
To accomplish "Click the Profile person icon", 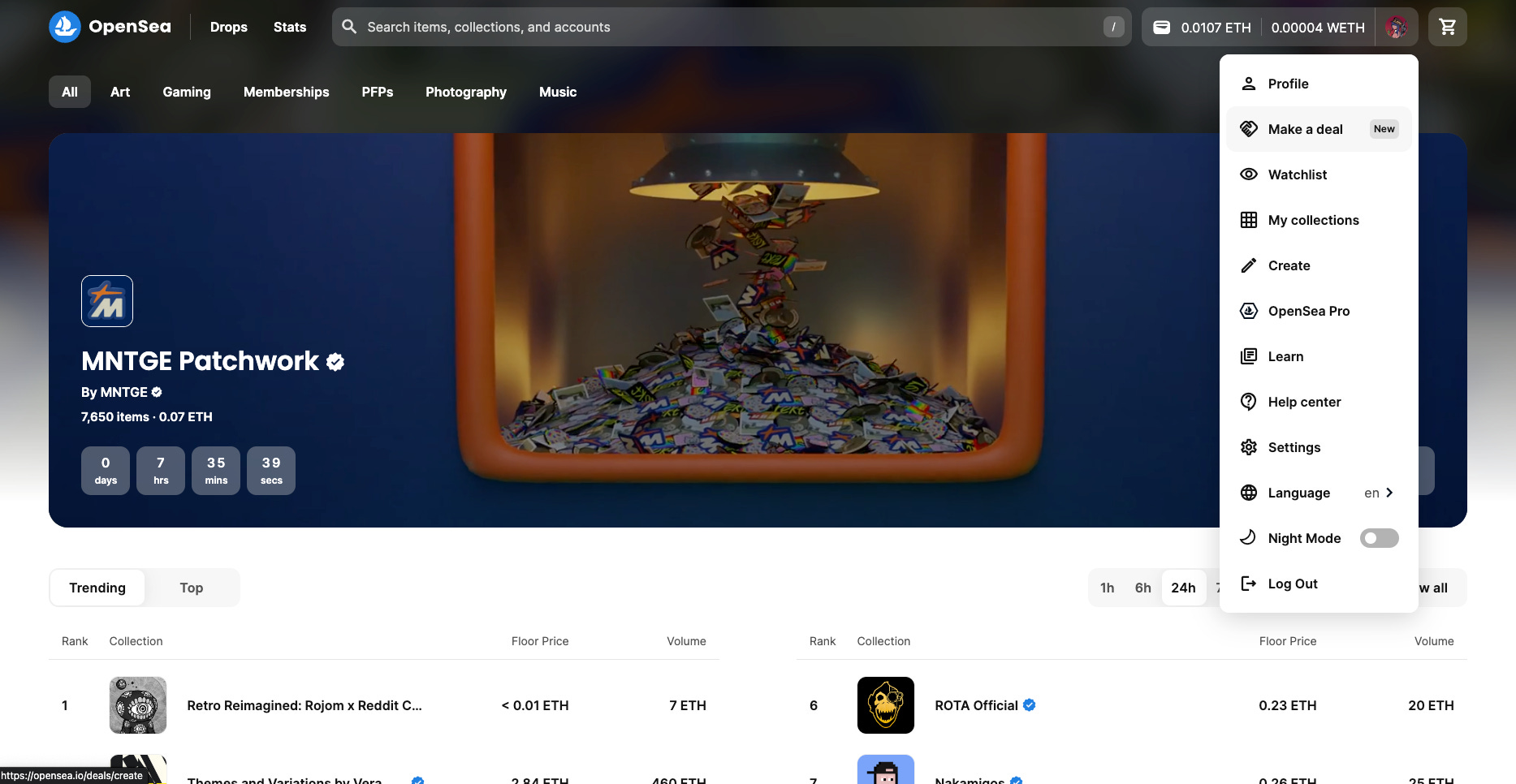I will coord(1249,84).
